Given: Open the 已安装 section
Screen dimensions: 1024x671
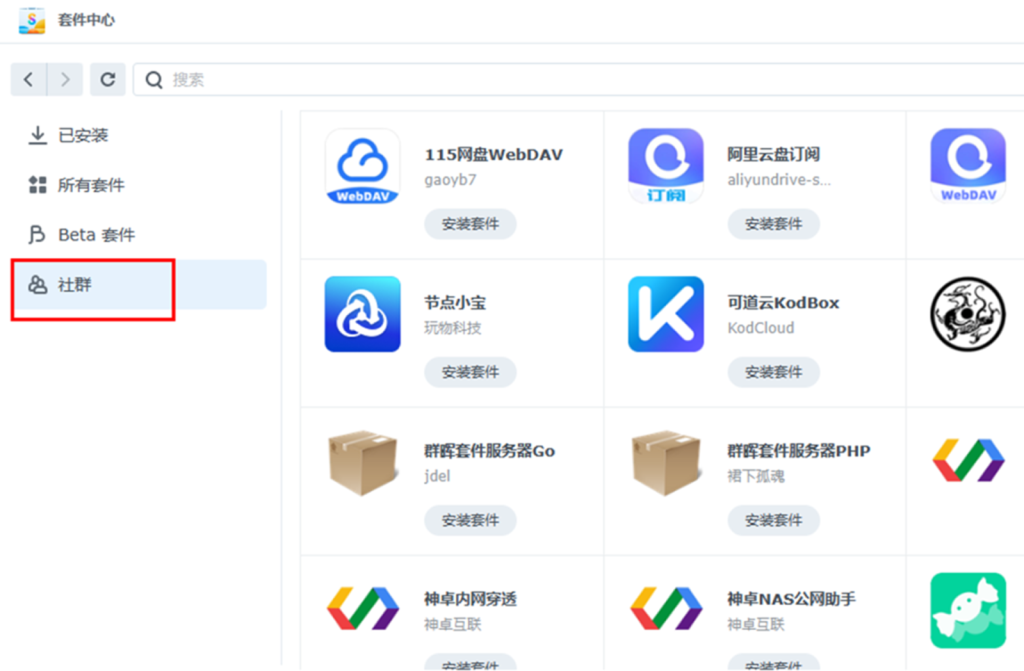Looking at the screenshot, I should tap(138, 135).
